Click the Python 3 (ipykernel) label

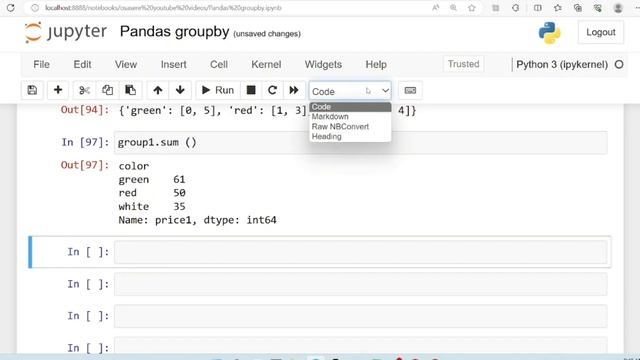(562, 64)
